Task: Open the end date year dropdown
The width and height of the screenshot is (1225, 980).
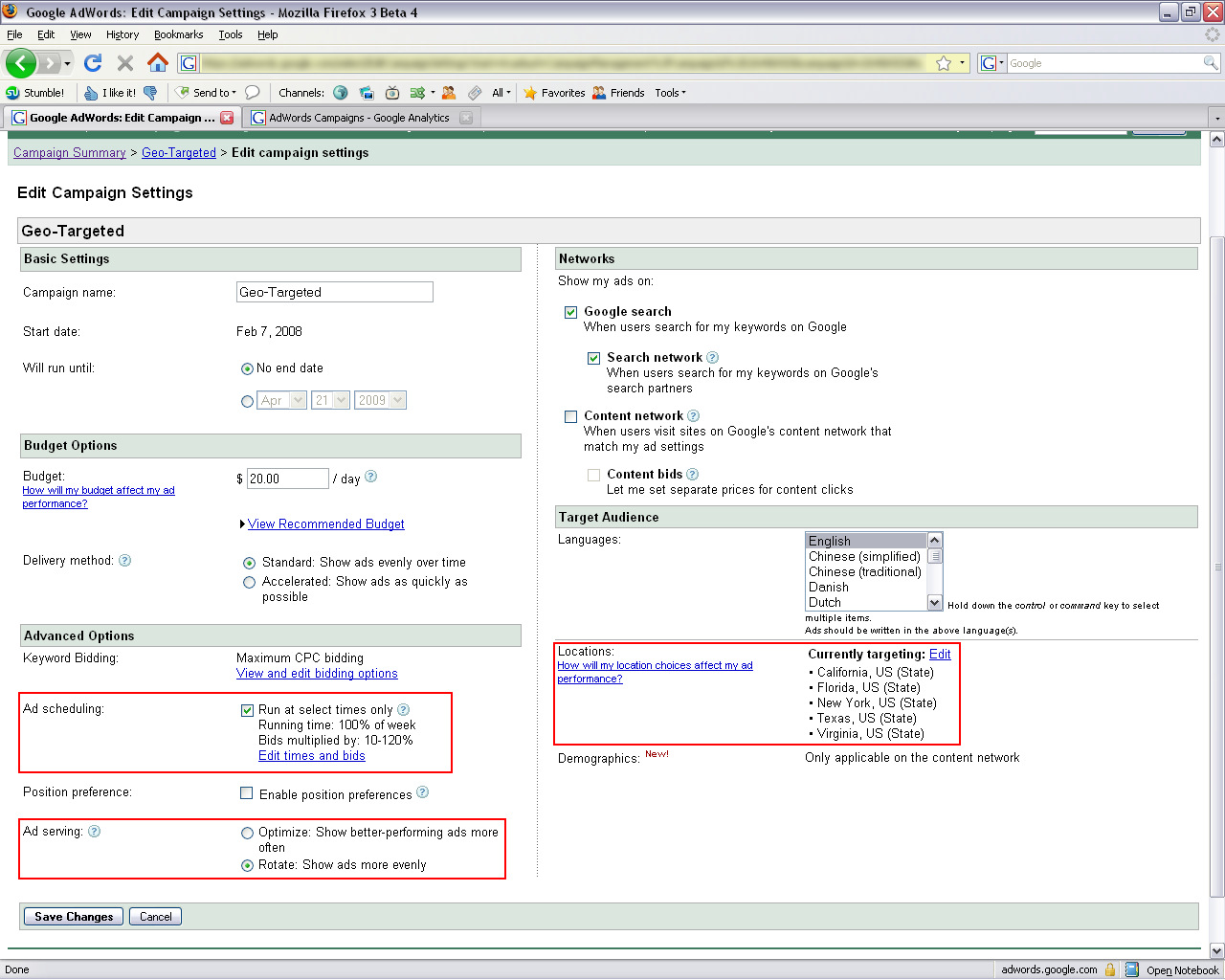Action: point(380,400)
